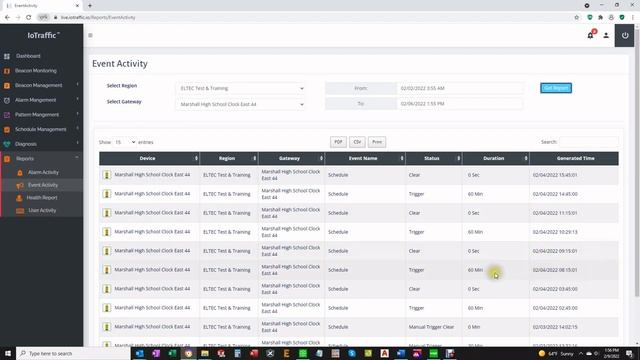Click the sort arrows on Device column
This screenshot has height=360, width=640.
coord(196,158)
